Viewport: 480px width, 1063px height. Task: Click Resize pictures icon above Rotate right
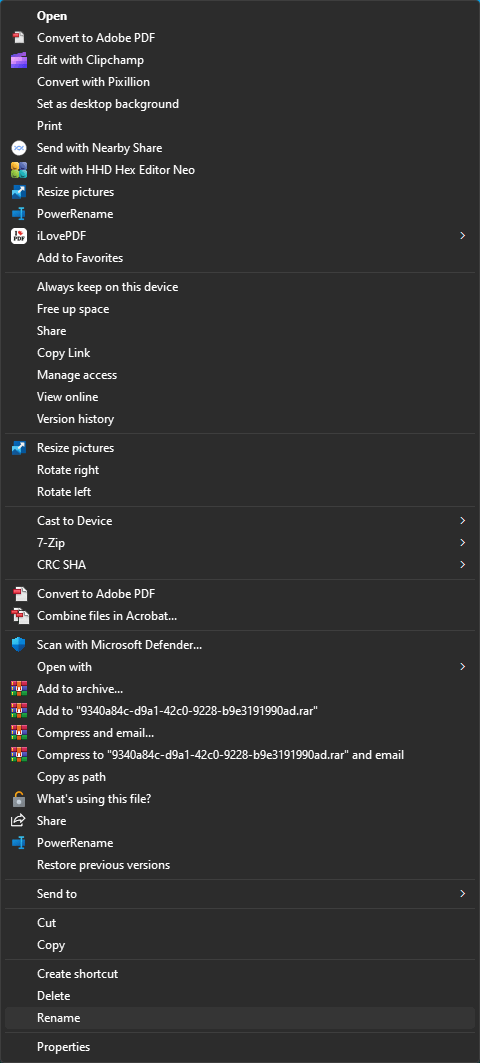(19, 448)
